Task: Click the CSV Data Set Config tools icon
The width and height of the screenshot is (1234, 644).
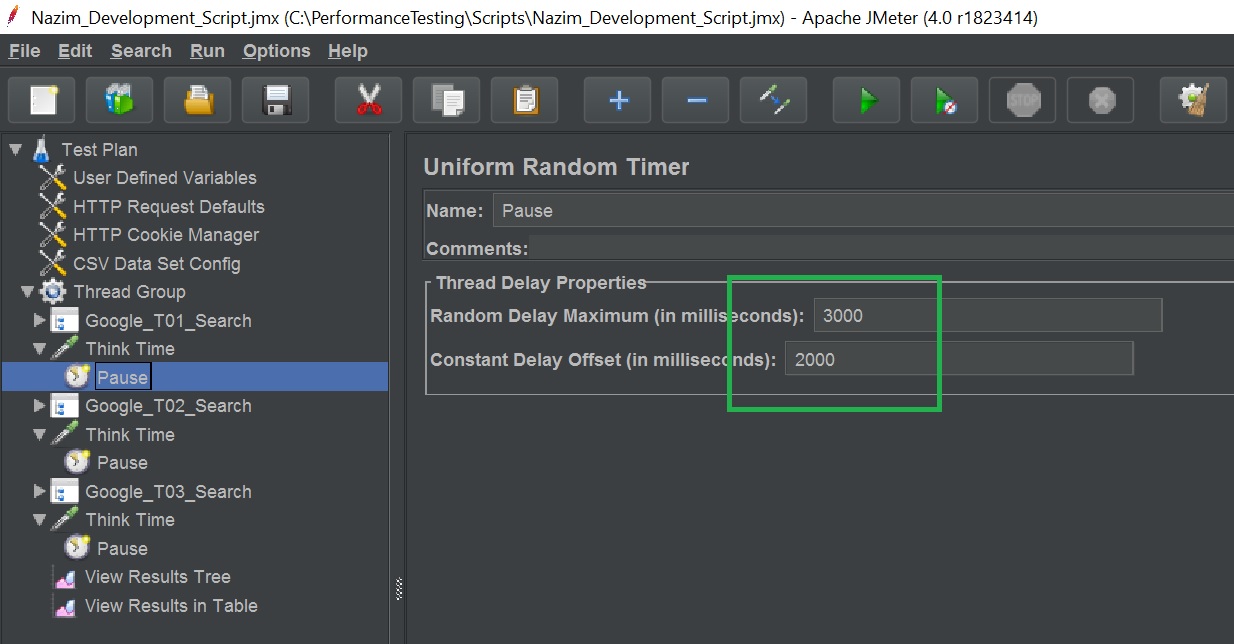Action: [52, 264]
